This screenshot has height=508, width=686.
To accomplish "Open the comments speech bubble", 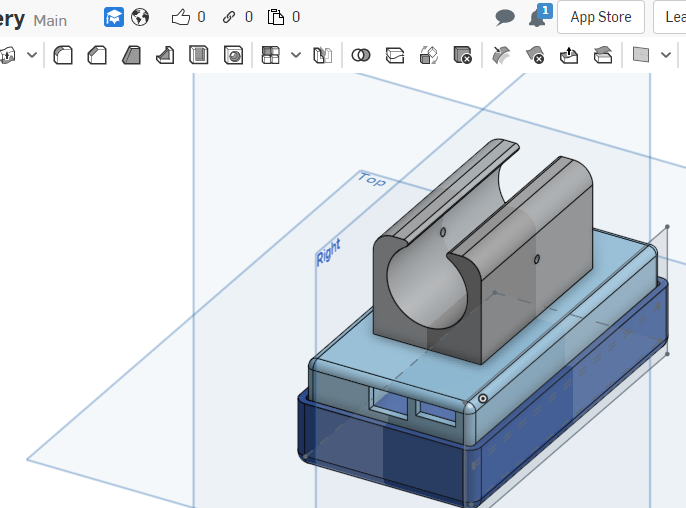I will tap(505, 17).
